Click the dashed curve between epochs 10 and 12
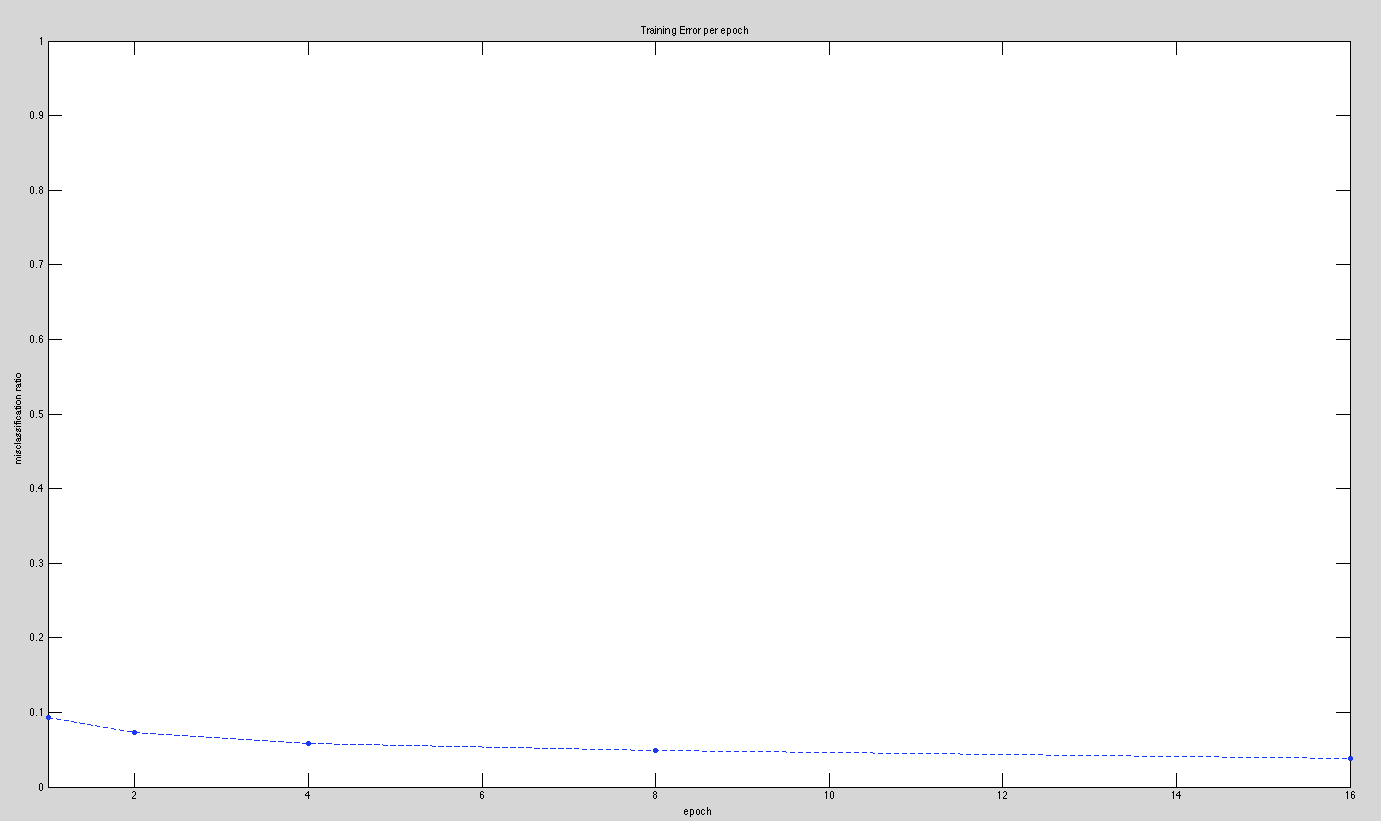1381x821 pixels. [x=915, y=753]
